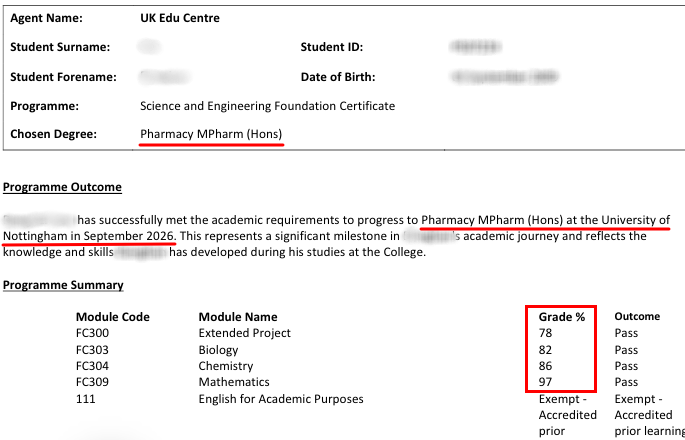Click Science and Engineering Foundation Certificate text
685x440 pixels.
coord(267,106)
